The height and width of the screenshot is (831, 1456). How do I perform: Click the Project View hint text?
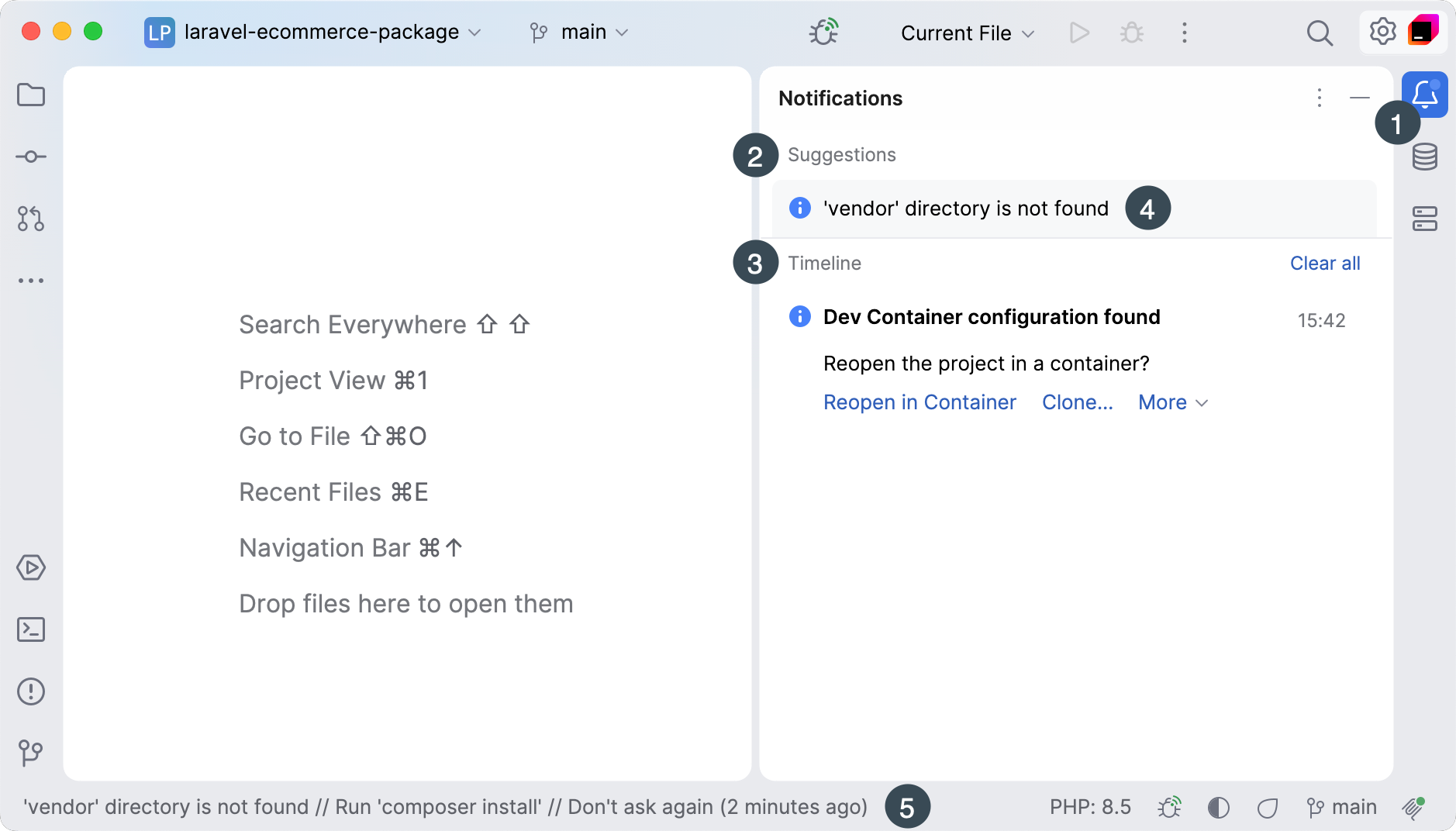333,381
